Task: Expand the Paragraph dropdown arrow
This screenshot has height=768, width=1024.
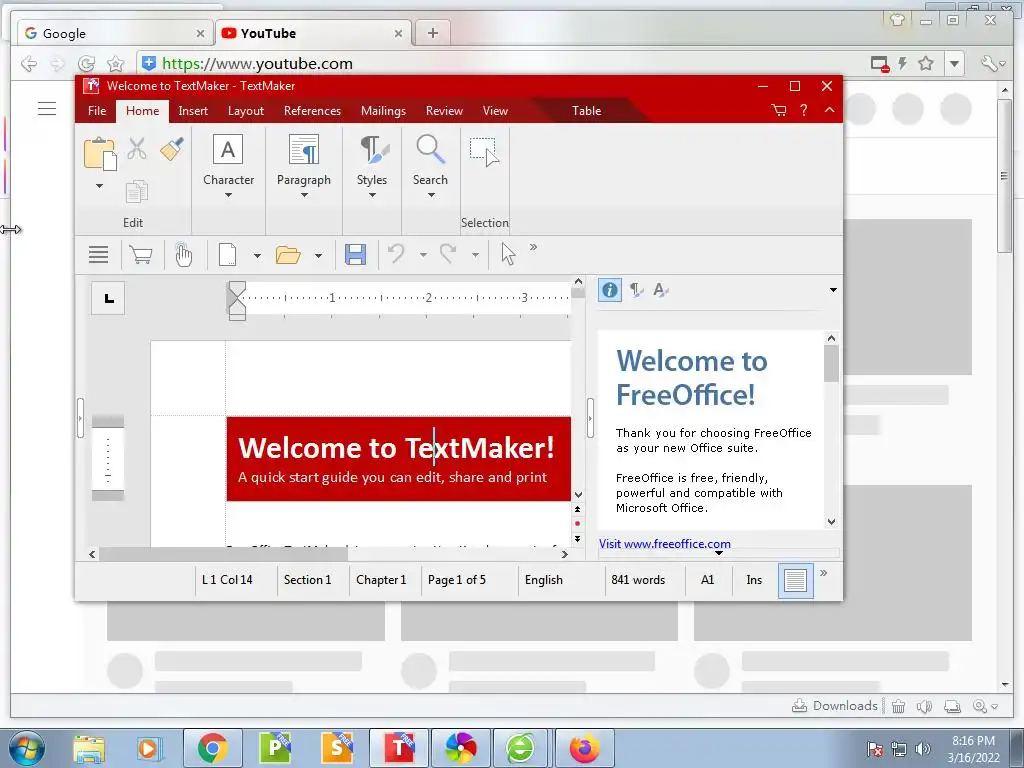Action: pyautogui.click(x=304, y=195)
